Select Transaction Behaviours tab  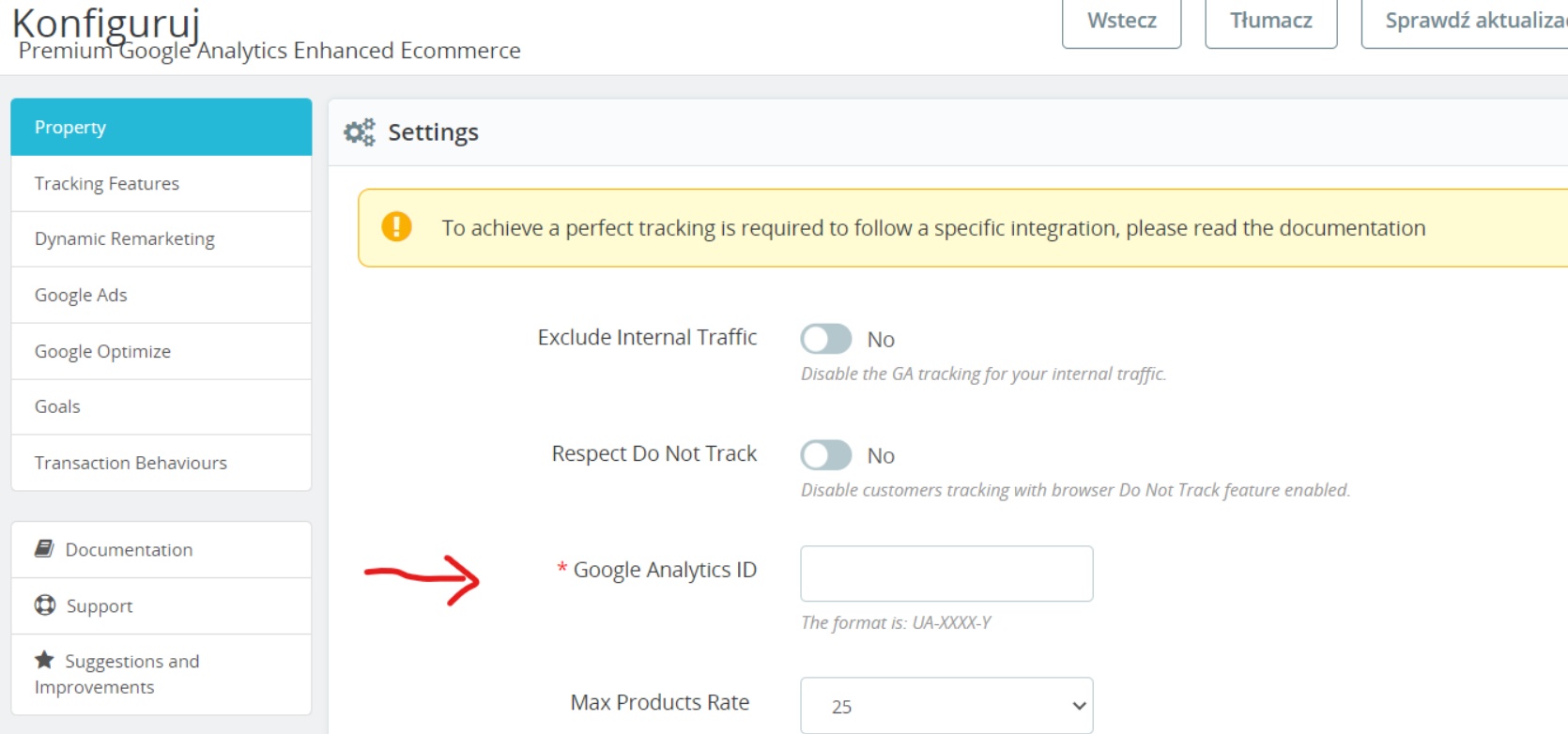click(161, 463)
